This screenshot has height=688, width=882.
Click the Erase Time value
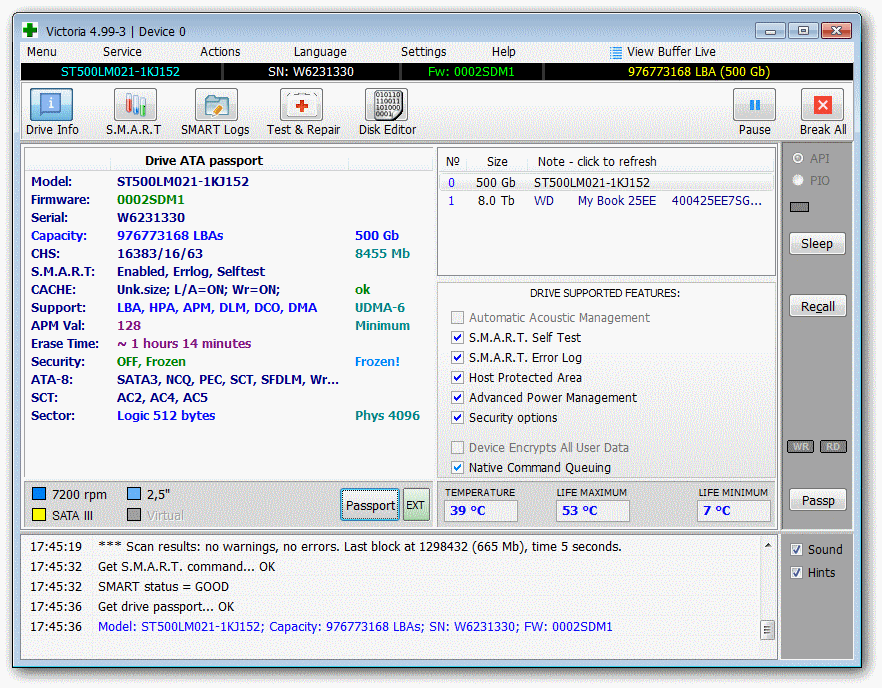pos(184,344)
